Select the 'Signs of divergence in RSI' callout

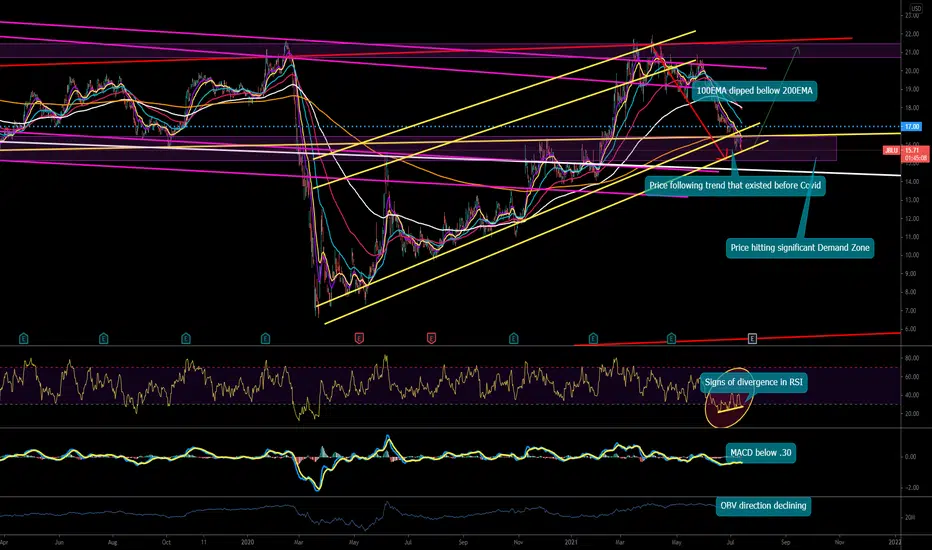753,382
